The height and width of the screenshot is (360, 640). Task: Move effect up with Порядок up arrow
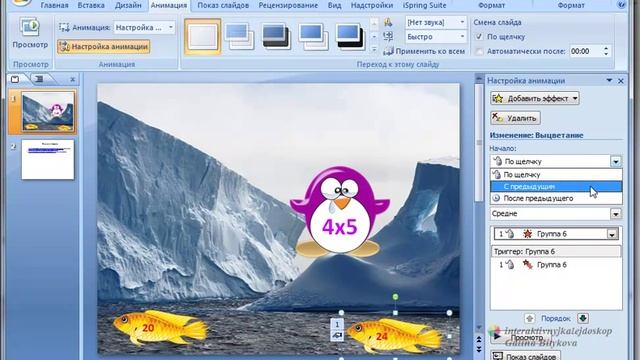coord(529,318)
